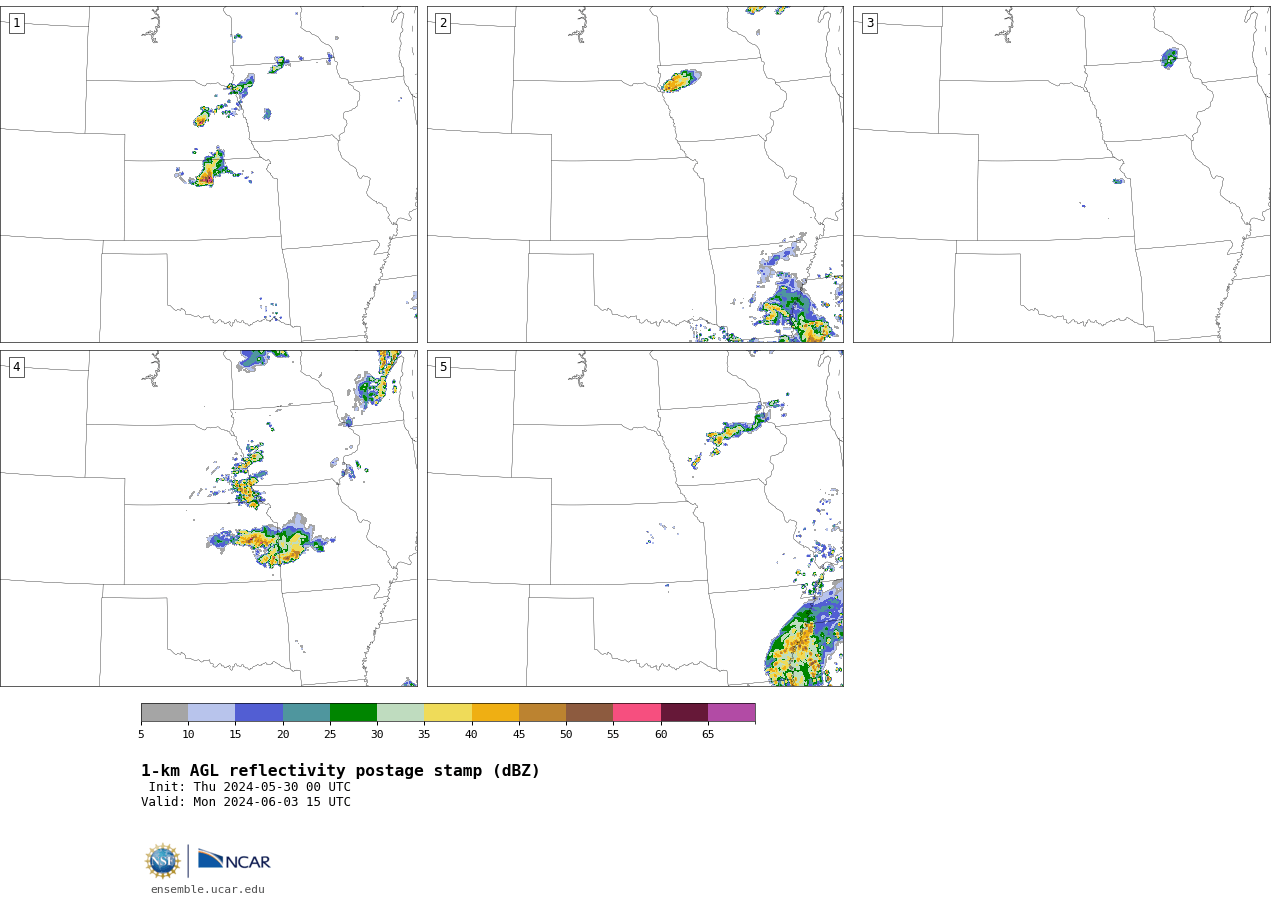Click the gray 5-10 dBZ color swatch
Viewport: 1280px width, 901px height.
click(164, 712)
